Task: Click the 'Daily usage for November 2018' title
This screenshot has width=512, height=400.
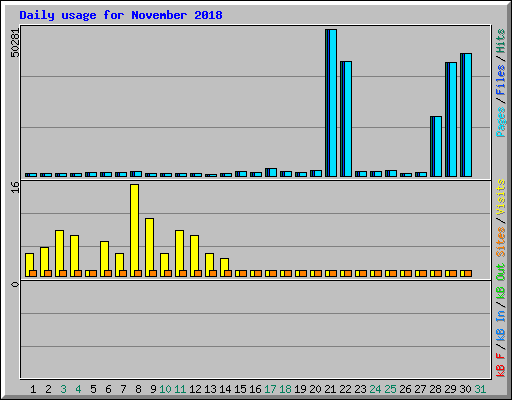Action: click(x=121, y=15)
